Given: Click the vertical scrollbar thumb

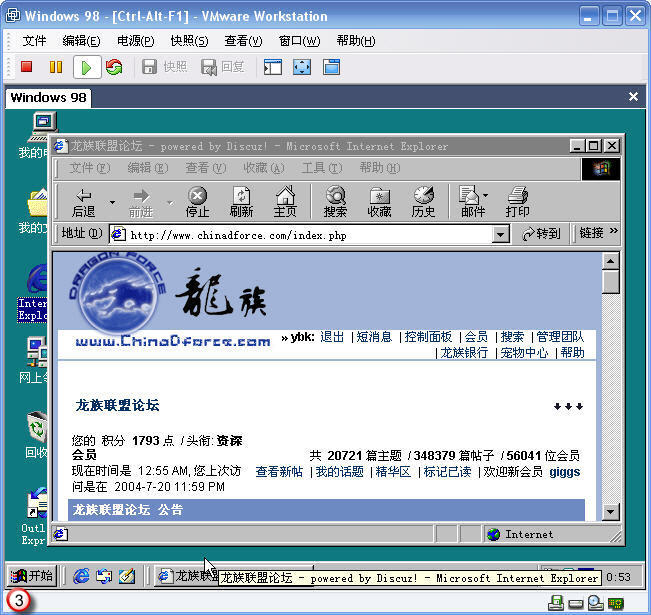Looking at the screenshot, I should pyautogui.click(x=610, y=282).
